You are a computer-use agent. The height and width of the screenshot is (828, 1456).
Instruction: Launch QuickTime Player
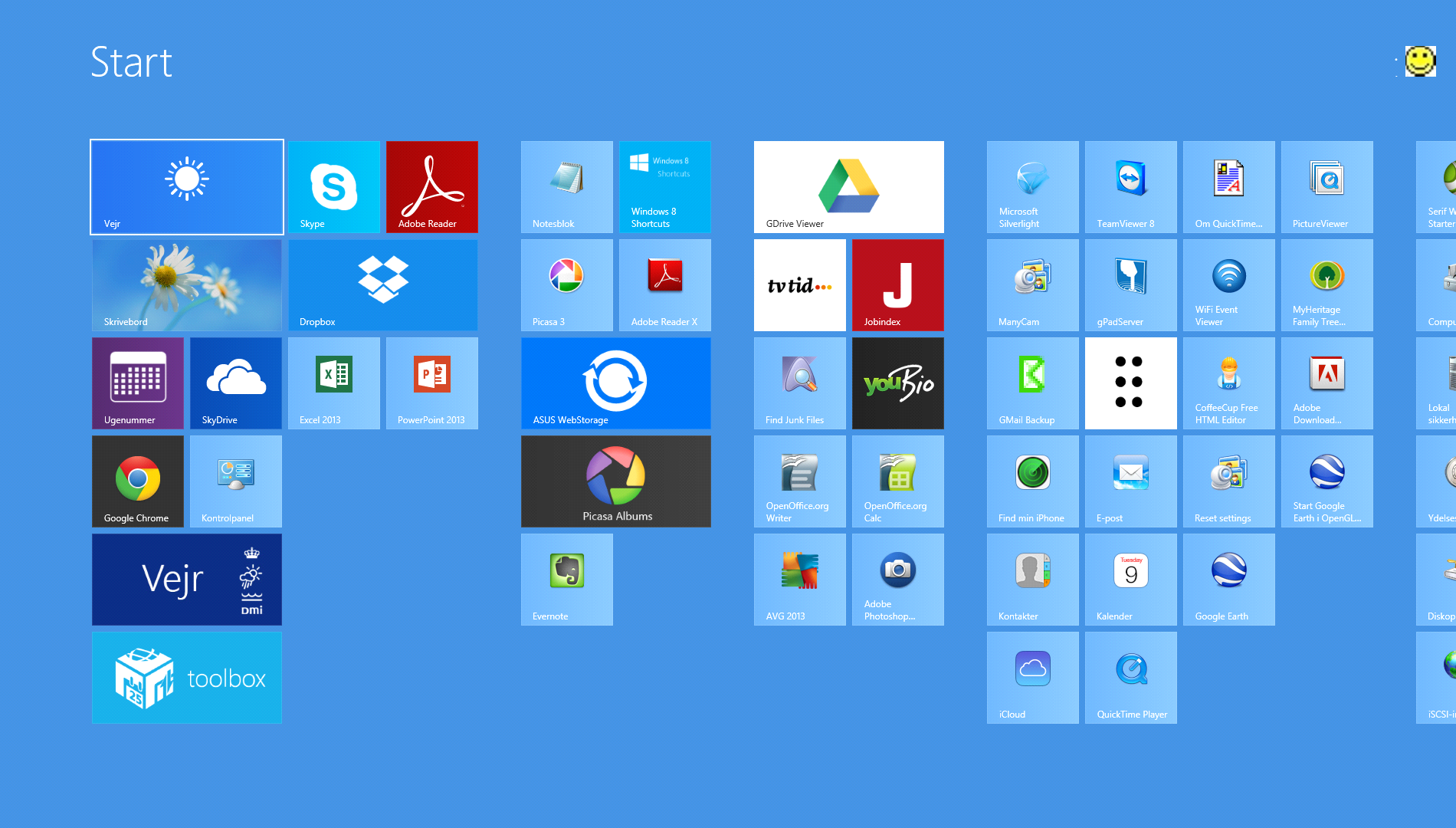(1131, 678)
